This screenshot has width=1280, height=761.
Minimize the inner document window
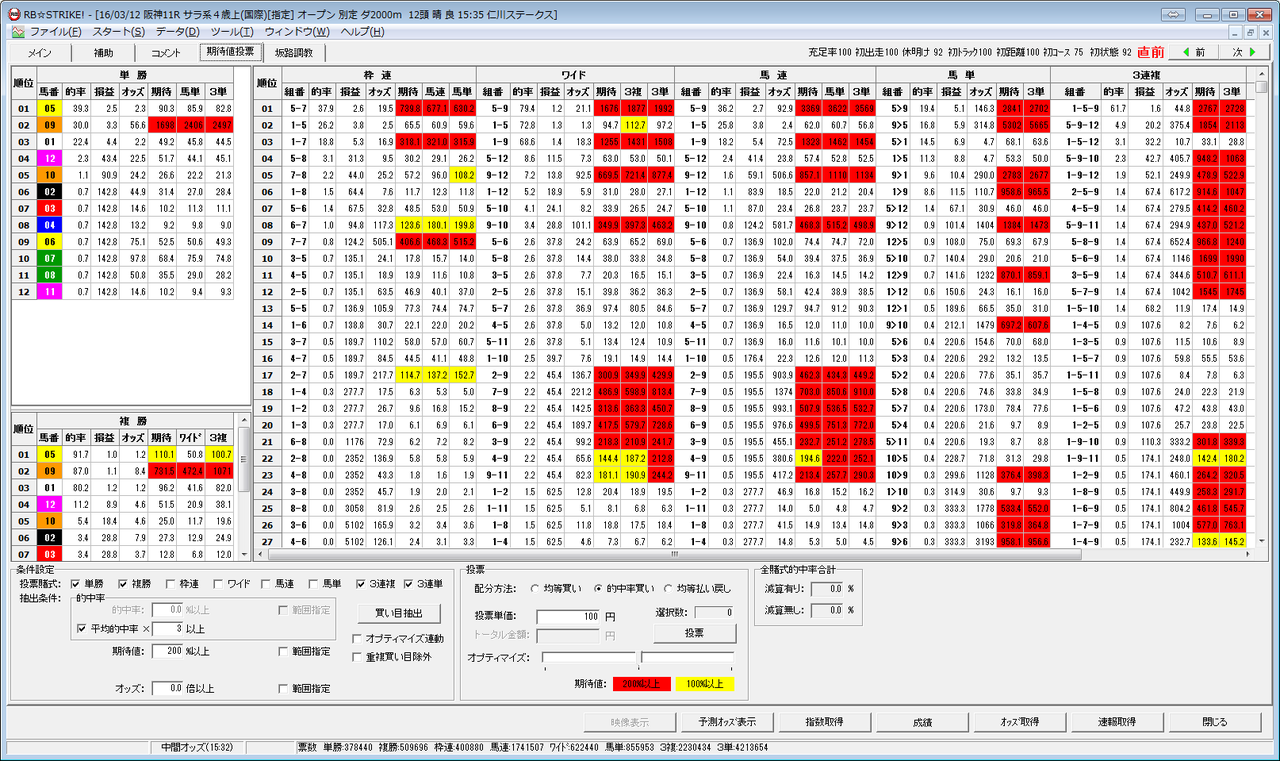tap(1237, 32)
